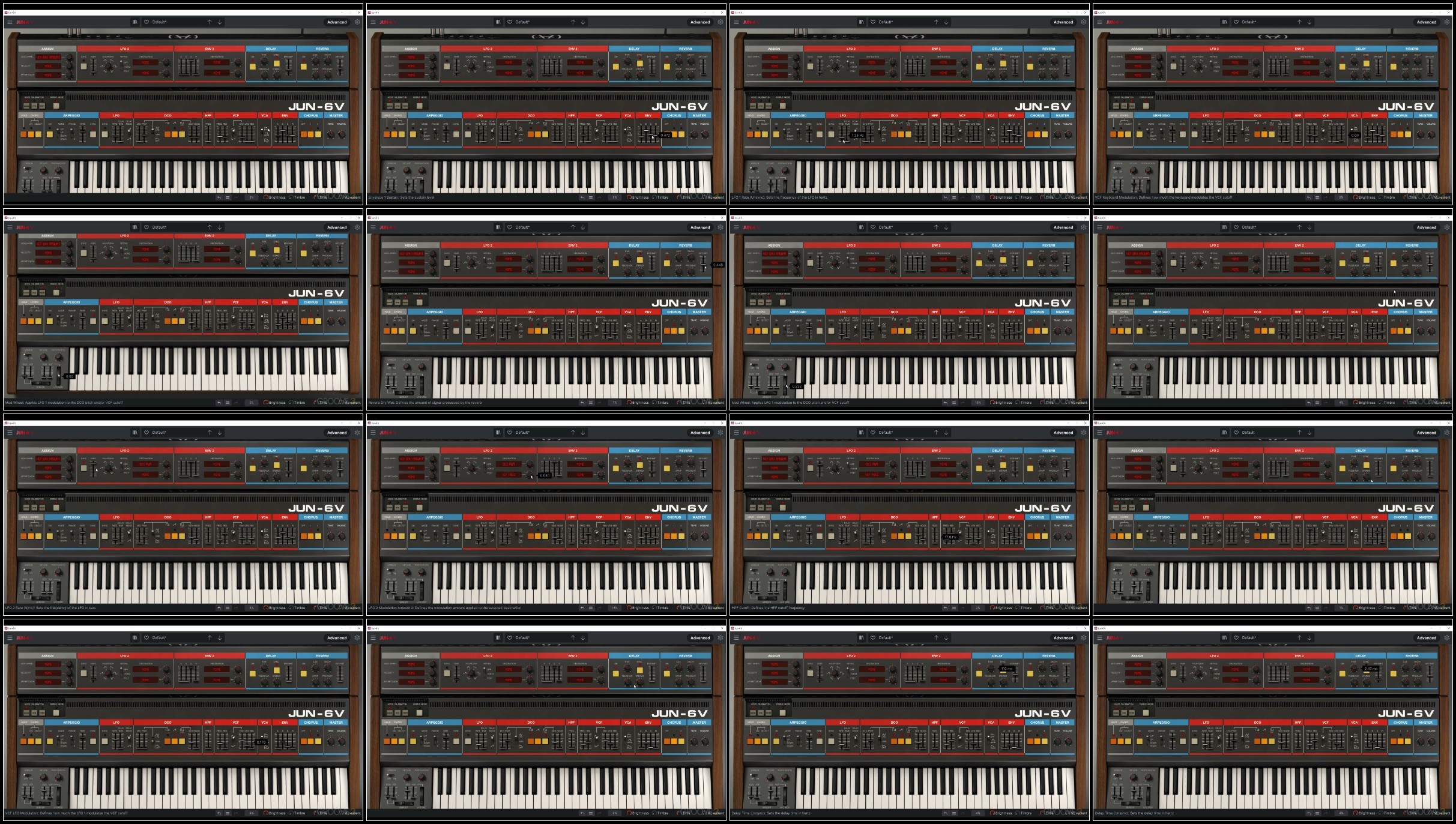Open Mod Wheel assign destination display

(x=48, y=58)
